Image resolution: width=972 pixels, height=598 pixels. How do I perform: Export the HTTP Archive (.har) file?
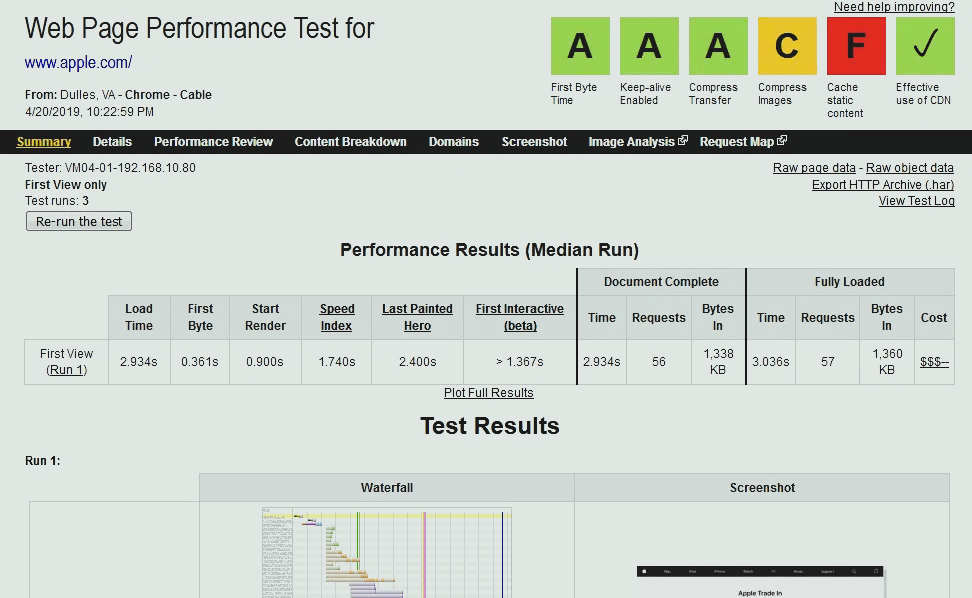coord(882,184)
